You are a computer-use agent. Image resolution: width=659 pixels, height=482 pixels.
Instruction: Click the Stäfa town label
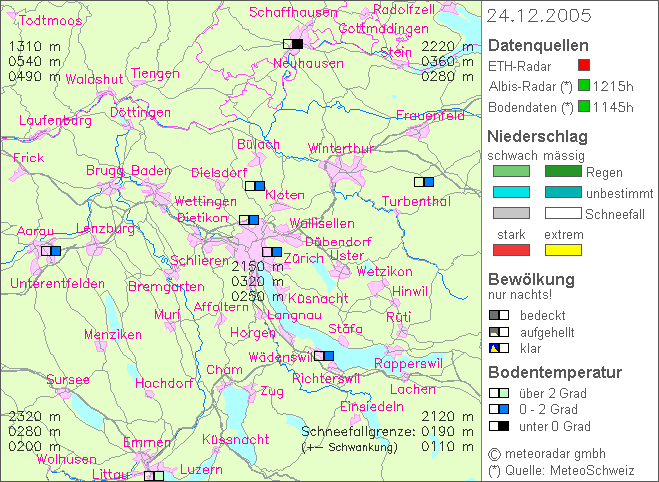click(345, 329)
